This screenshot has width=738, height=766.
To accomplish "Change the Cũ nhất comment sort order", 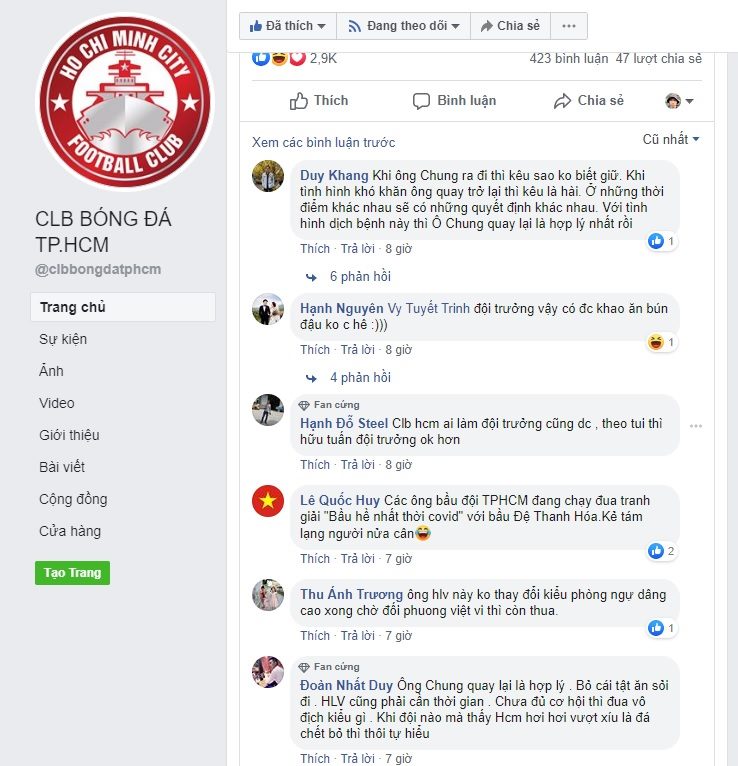I will tap(671, 139).
